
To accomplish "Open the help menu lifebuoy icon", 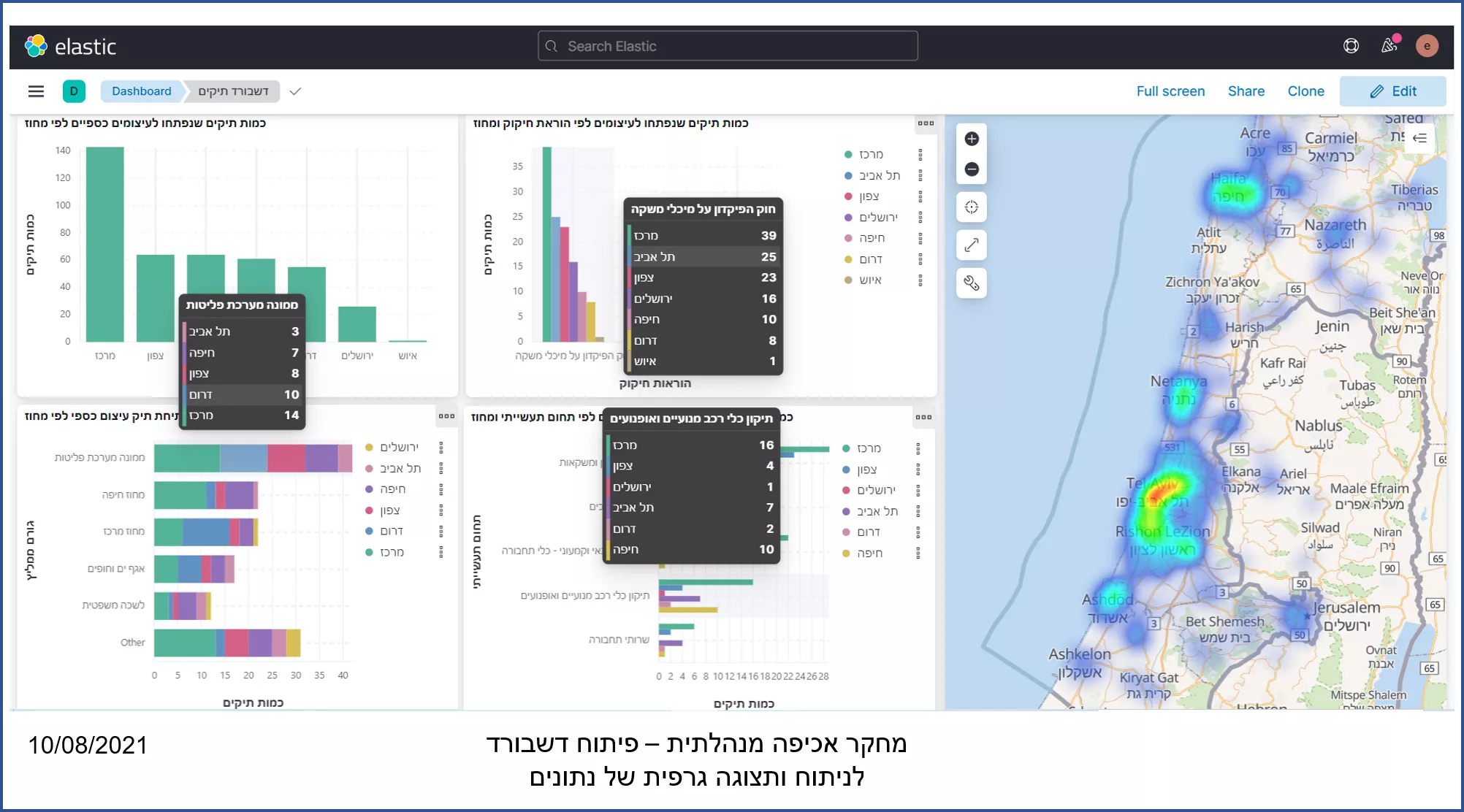I will [x=1351, y=46].
